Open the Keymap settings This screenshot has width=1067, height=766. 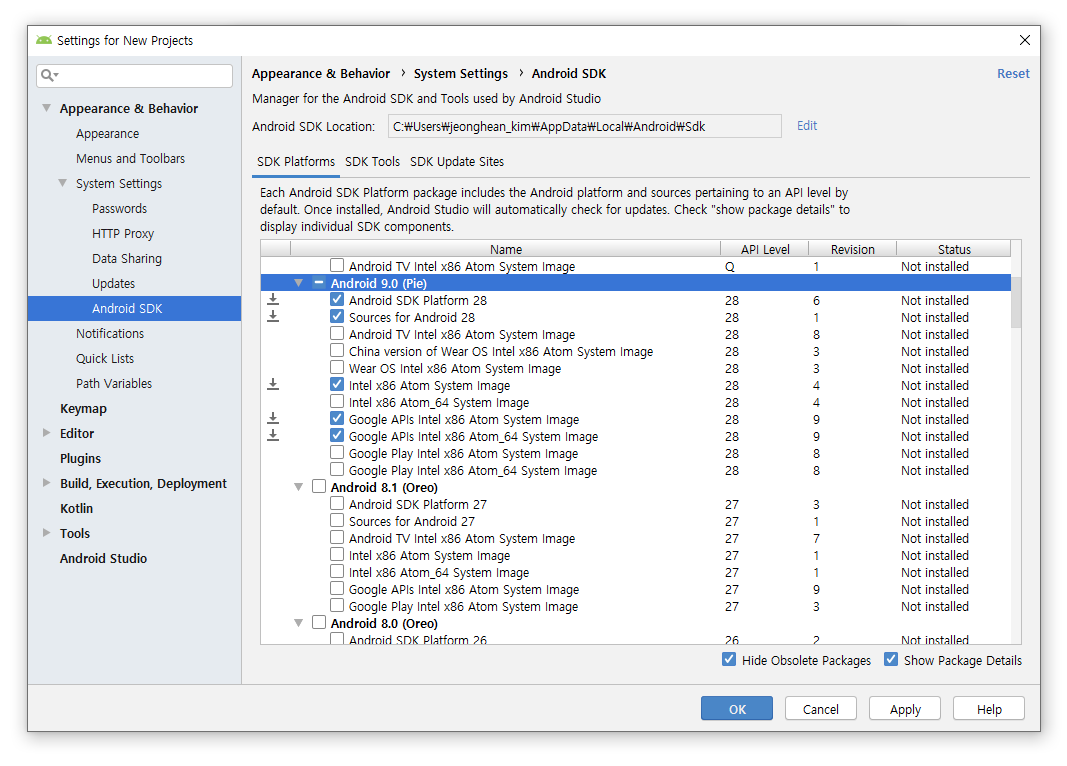tap(83, 408)
